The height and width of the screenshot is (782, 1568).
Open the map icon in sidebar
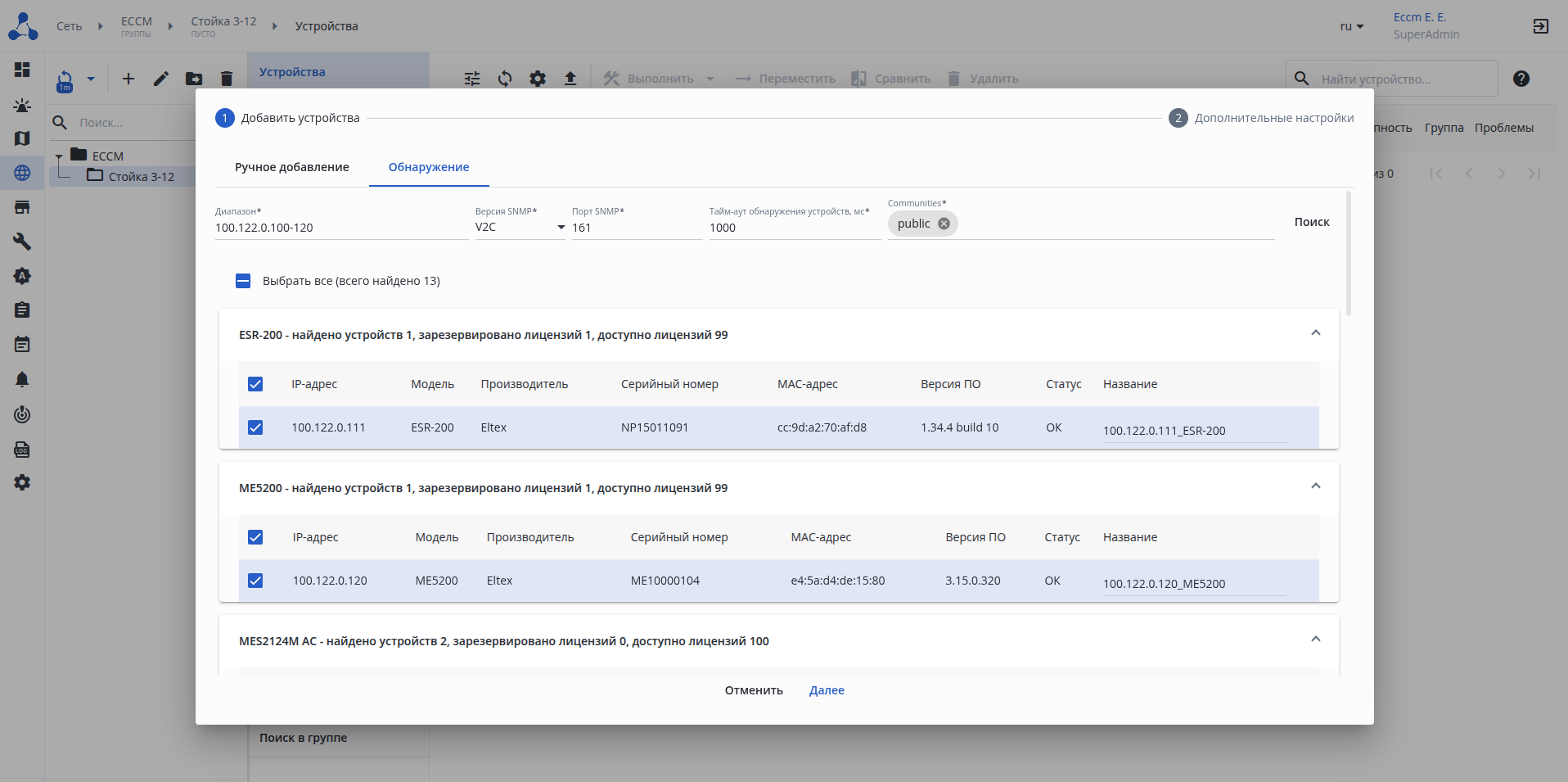(x=22, y=138)
